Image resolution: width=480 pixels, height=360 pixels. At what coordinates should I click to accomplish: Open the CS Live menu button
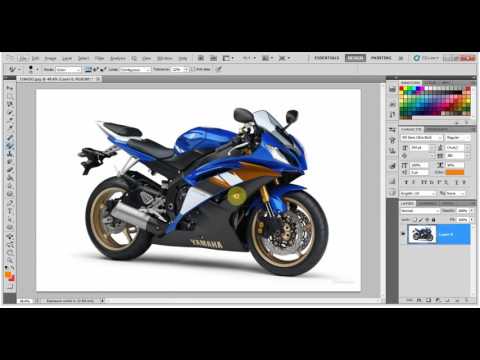(x=426, y=58)
